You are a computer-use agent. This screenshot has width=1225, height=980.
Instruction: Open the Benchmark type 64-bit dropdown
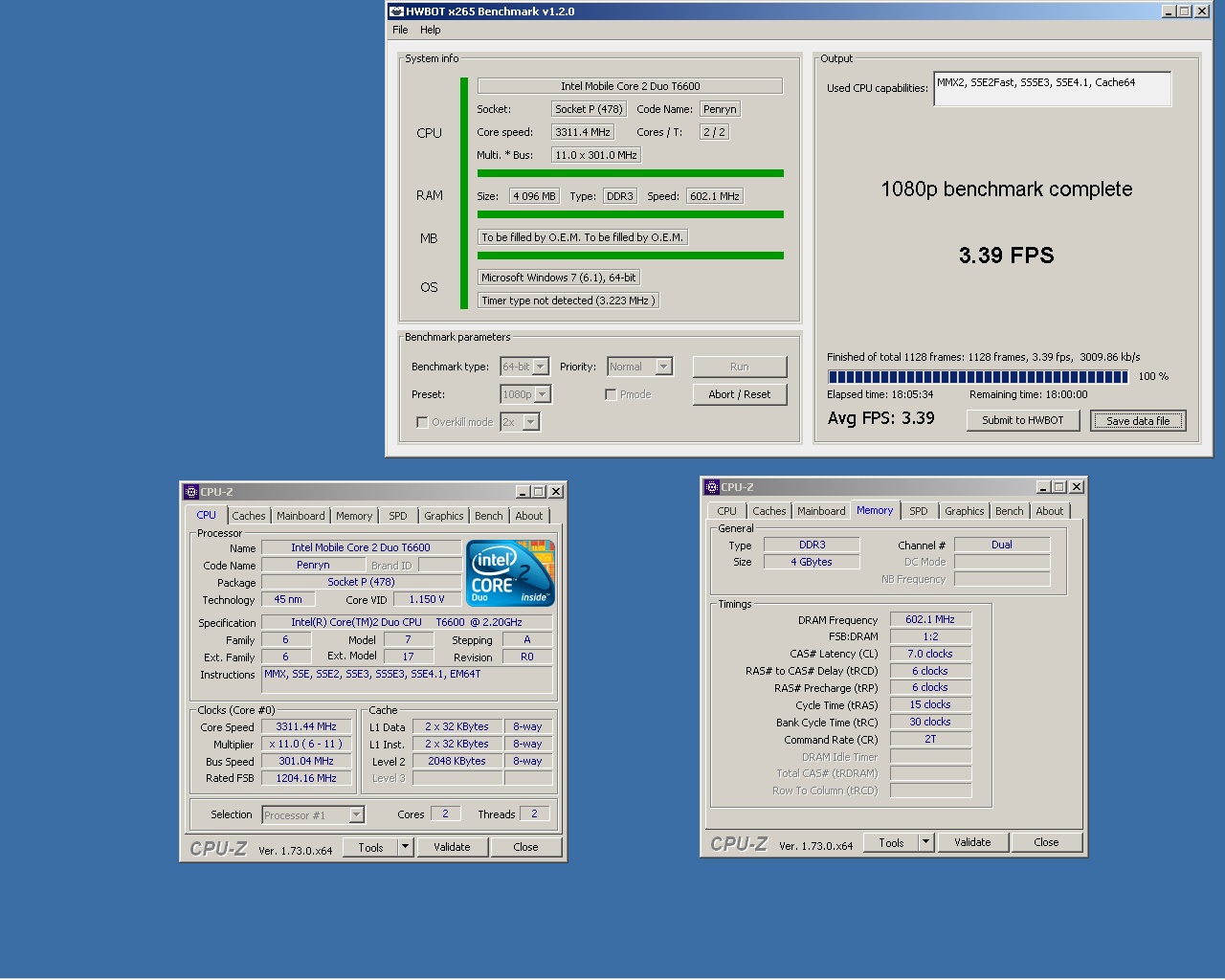pyautogui.click(x=541, y=367)
